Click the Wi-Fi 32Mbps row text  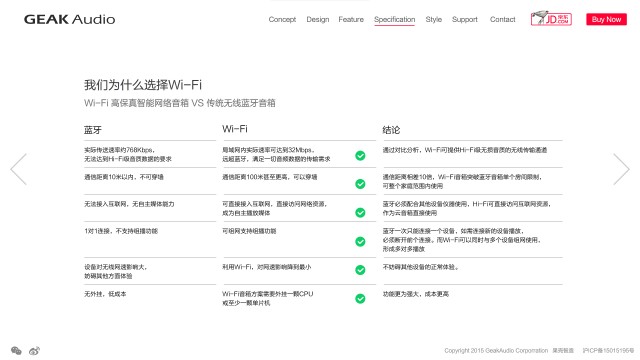coord(276,154)
